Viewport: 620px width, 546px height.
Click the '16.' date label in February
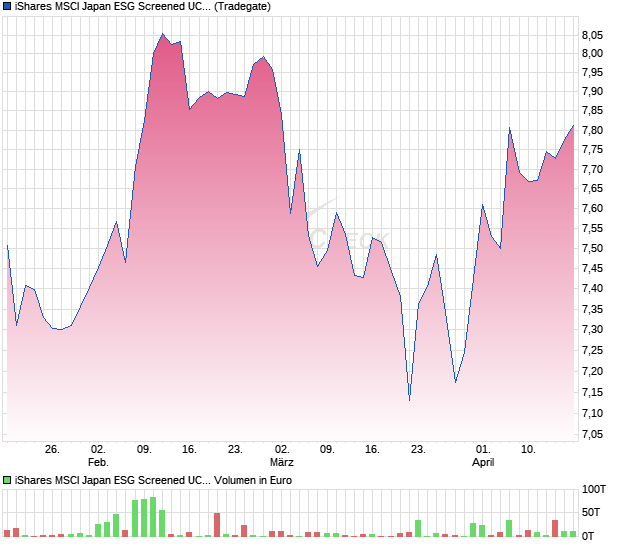pyautogui.click(x=189, y=450)
